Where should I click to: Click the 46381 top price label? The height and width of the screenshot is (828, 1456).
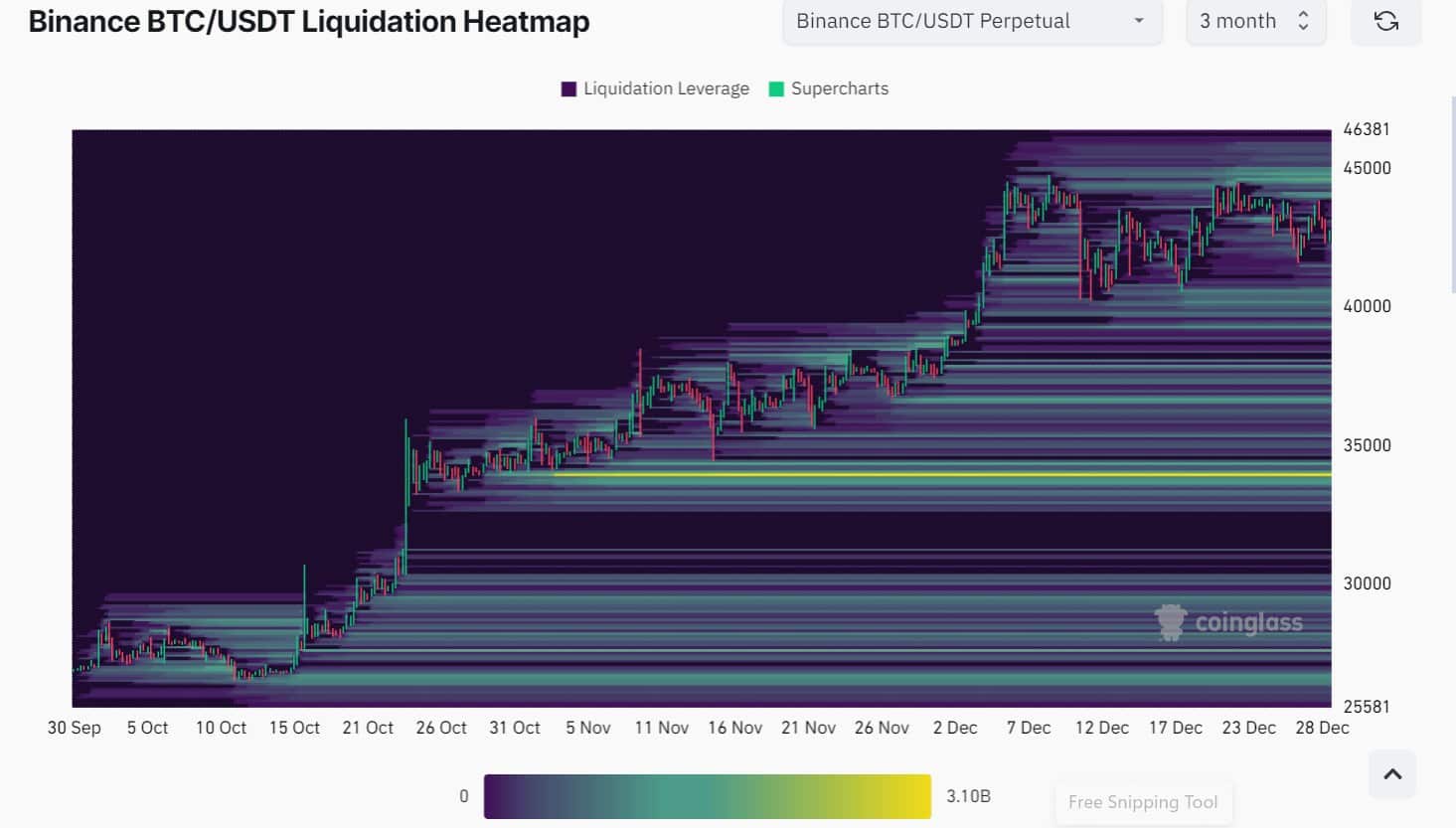point(1366,129)
